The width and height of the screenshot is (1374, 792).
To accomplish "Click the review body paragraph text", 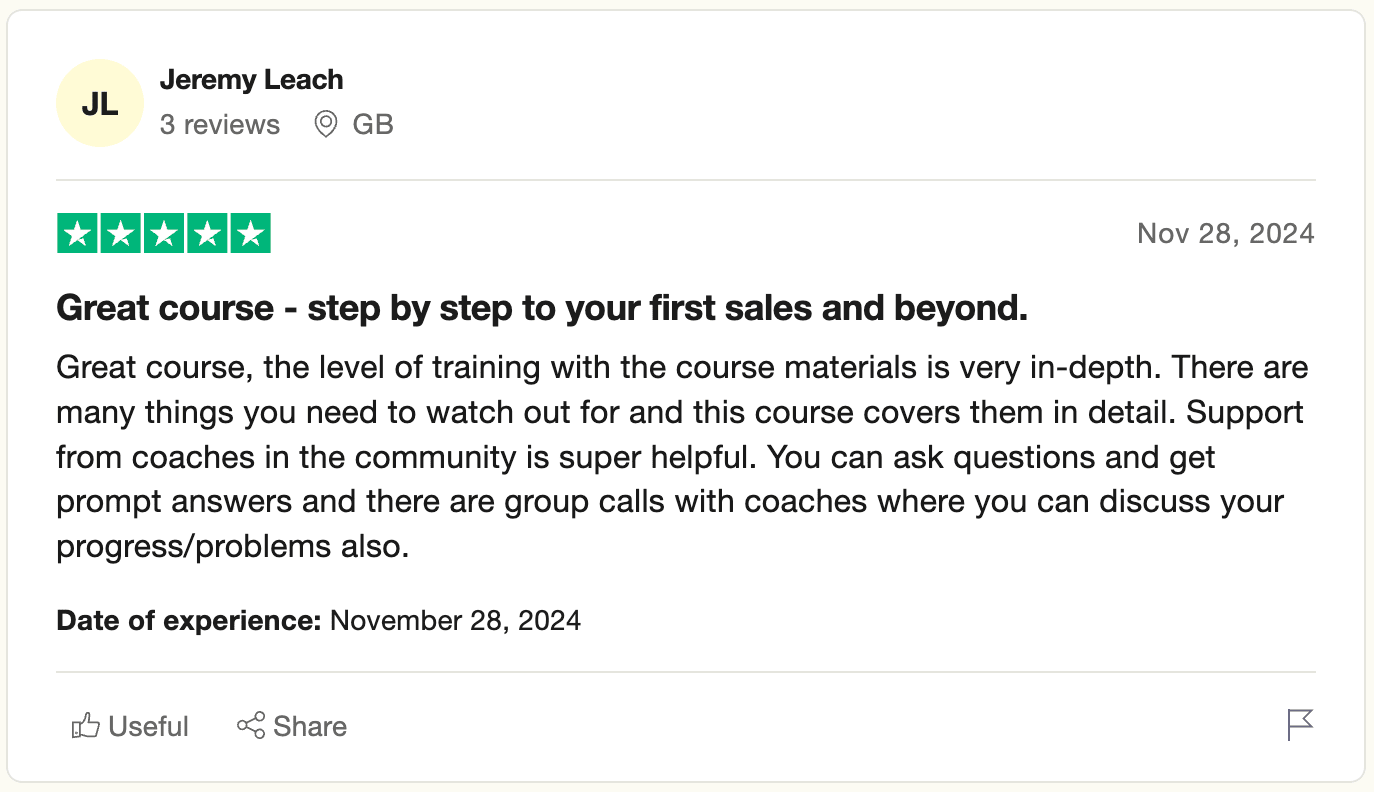I will coord(680,458).
